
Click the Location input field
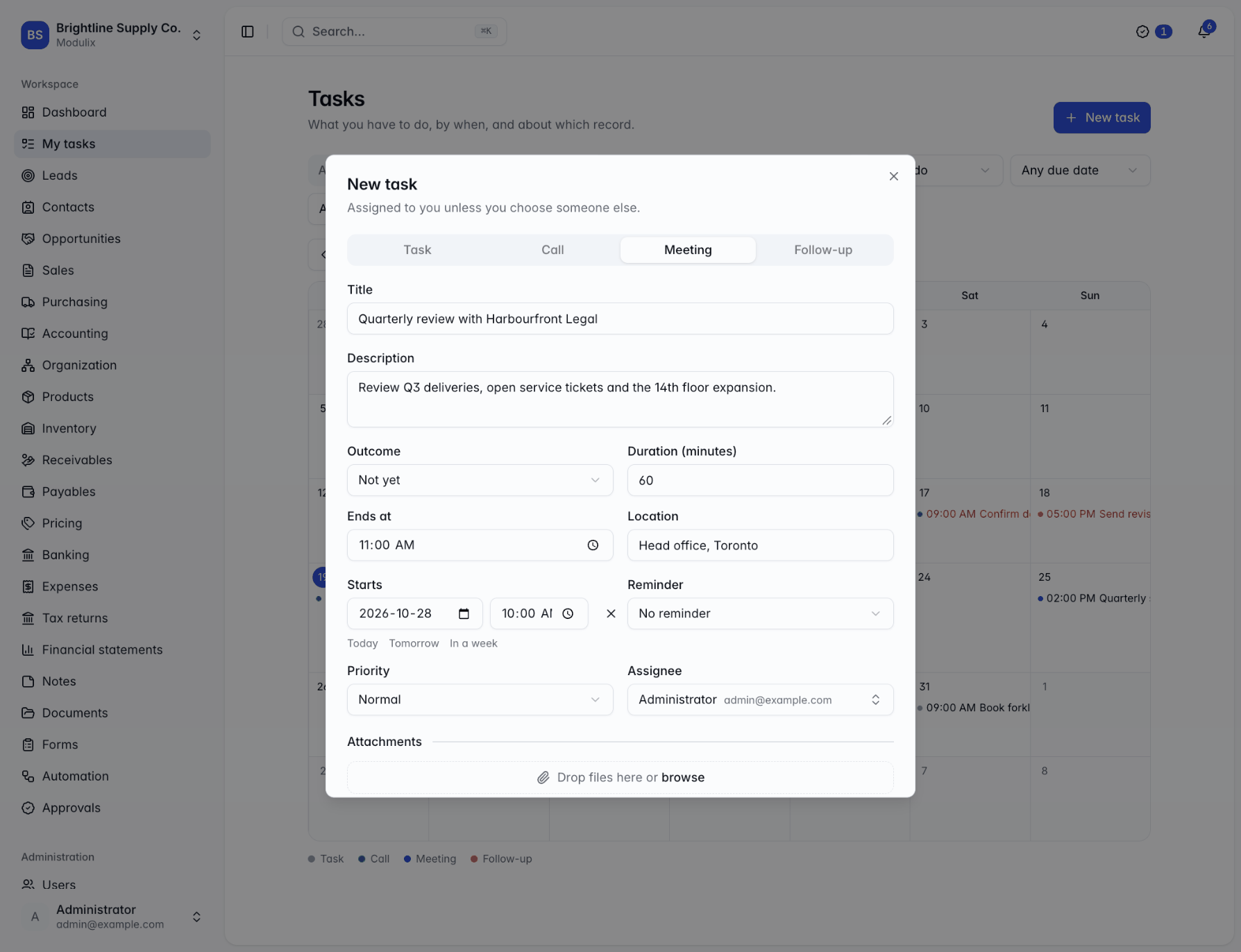coord(761,545)
